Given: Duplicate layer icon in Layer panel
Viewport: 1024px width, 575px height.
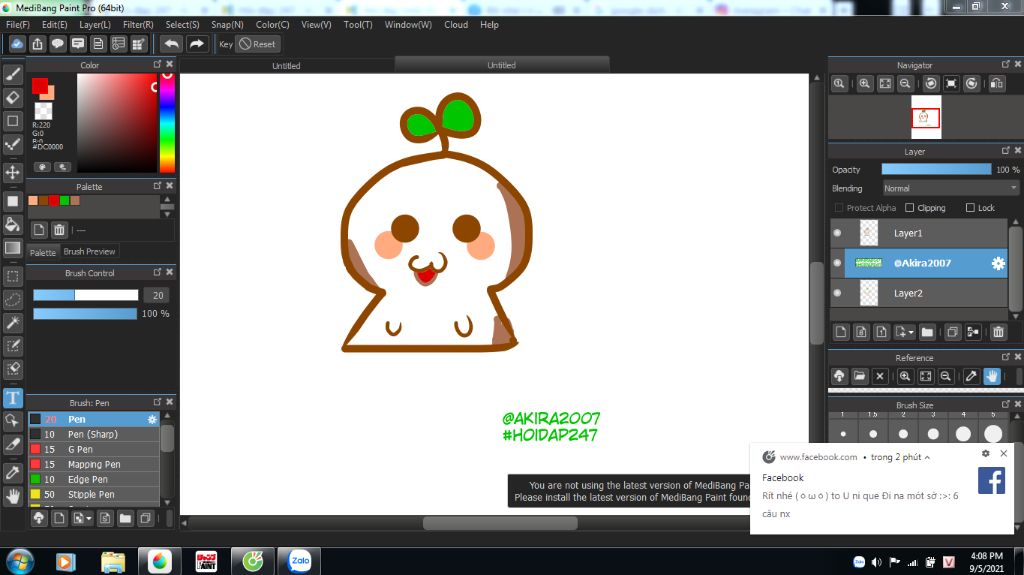Looking at the screenshot, I should [952, 332].
